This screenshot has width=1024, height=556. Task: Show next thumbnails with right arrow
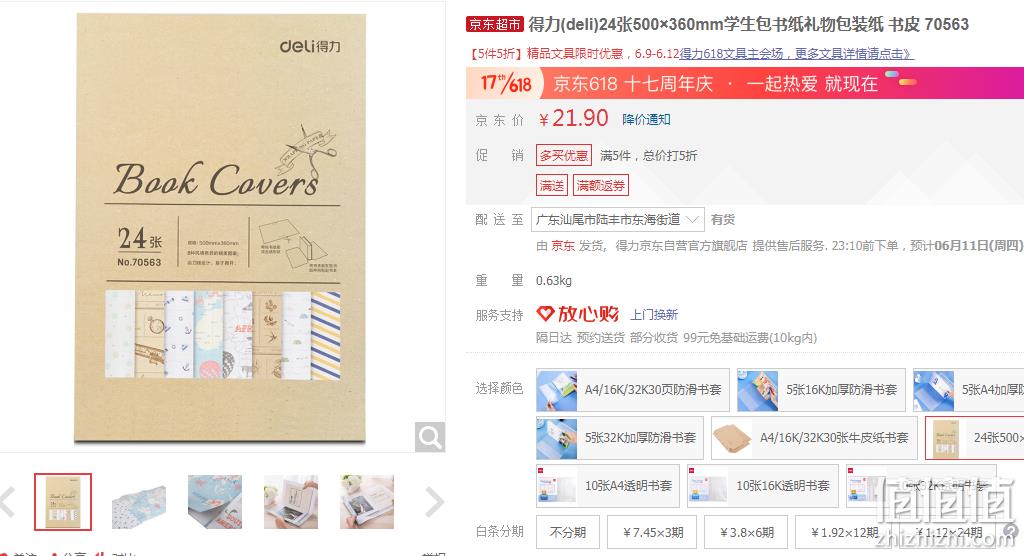pyautogui.click(x=434, y=502)
